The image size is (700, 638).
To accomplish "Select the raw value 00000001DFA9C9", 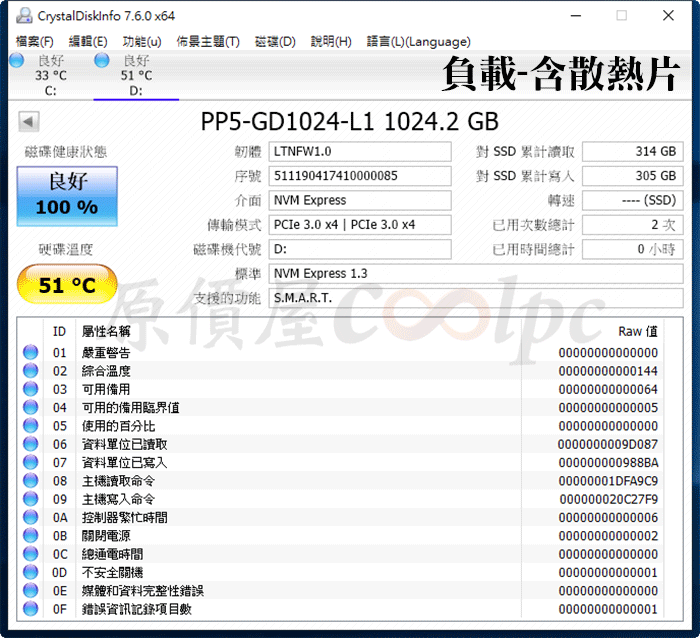I will pyautogui.click(x=608, y=481).
